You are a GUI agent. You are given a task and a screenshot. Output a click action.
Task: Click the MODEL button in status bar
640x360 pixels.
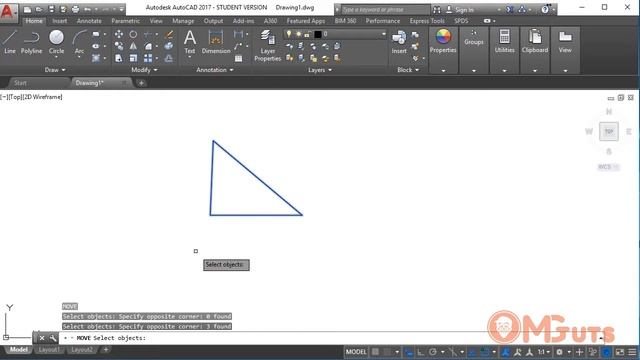click(x=356, y=352)
